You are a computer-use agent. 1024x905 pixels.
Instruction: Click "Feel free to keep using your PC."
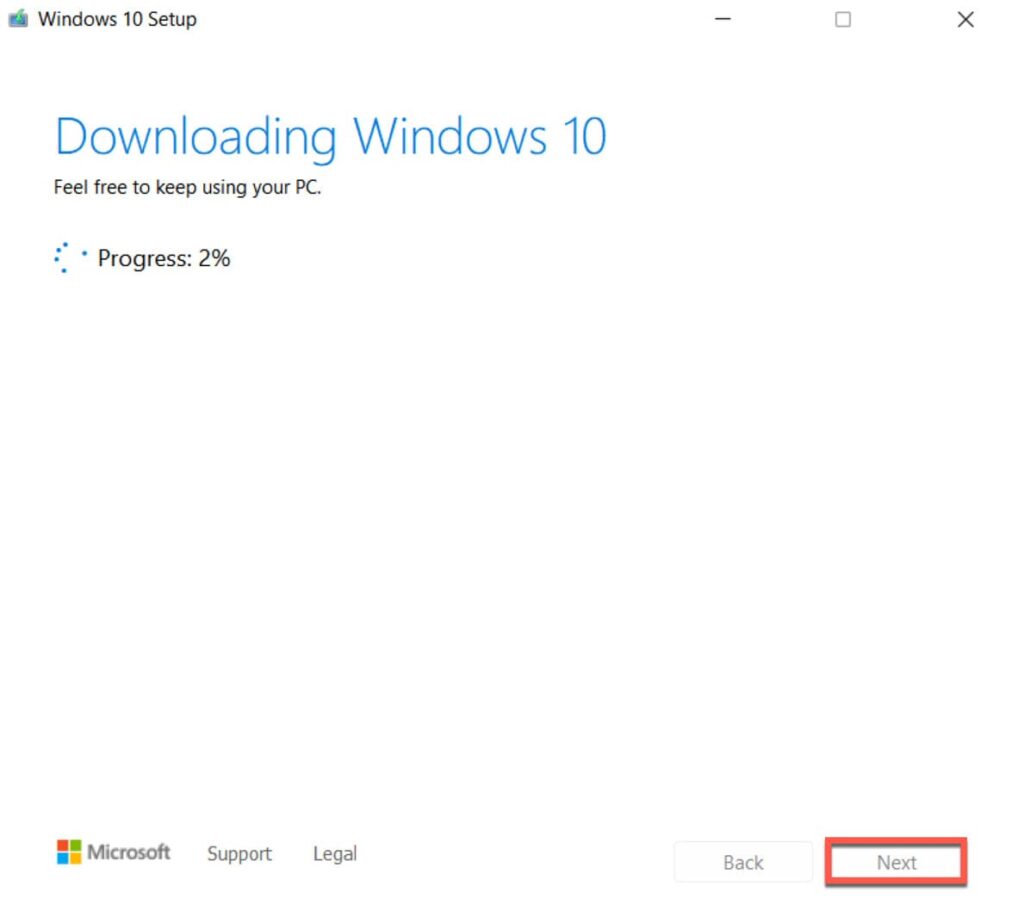coord(187,187)
